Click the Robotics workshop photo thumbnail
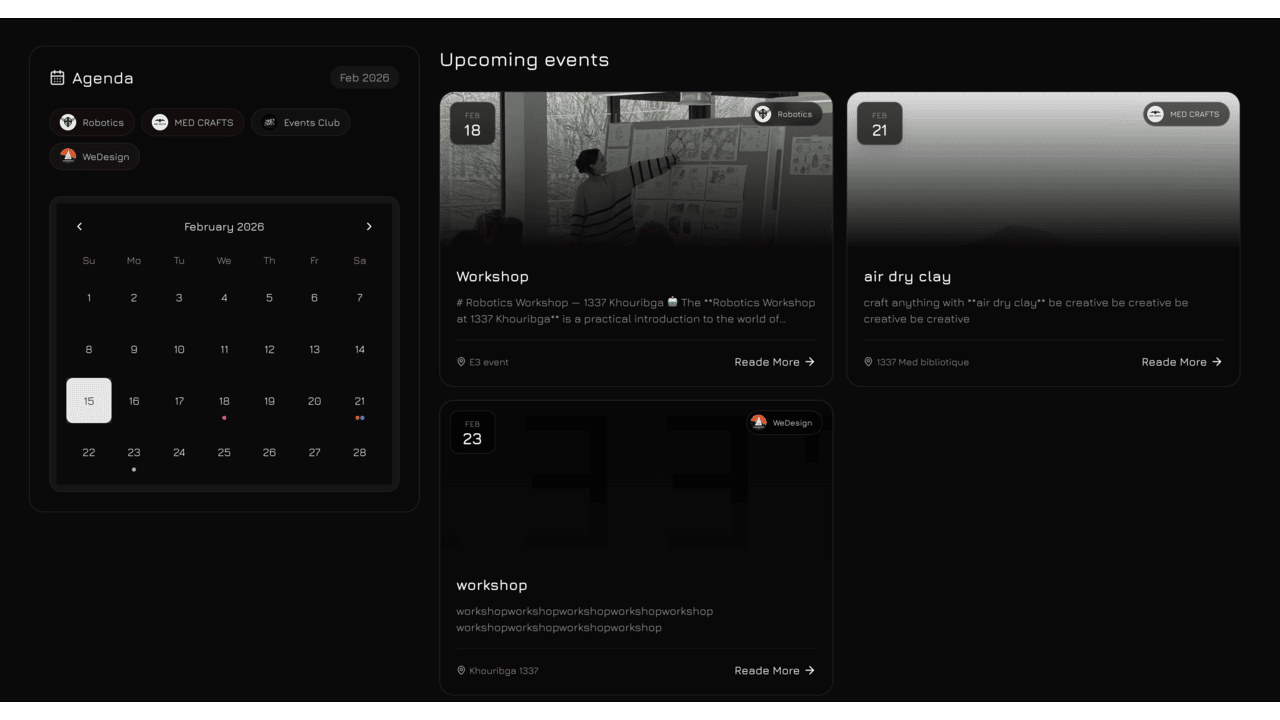The image size is (1280, 720). click(x=636, y=170)
